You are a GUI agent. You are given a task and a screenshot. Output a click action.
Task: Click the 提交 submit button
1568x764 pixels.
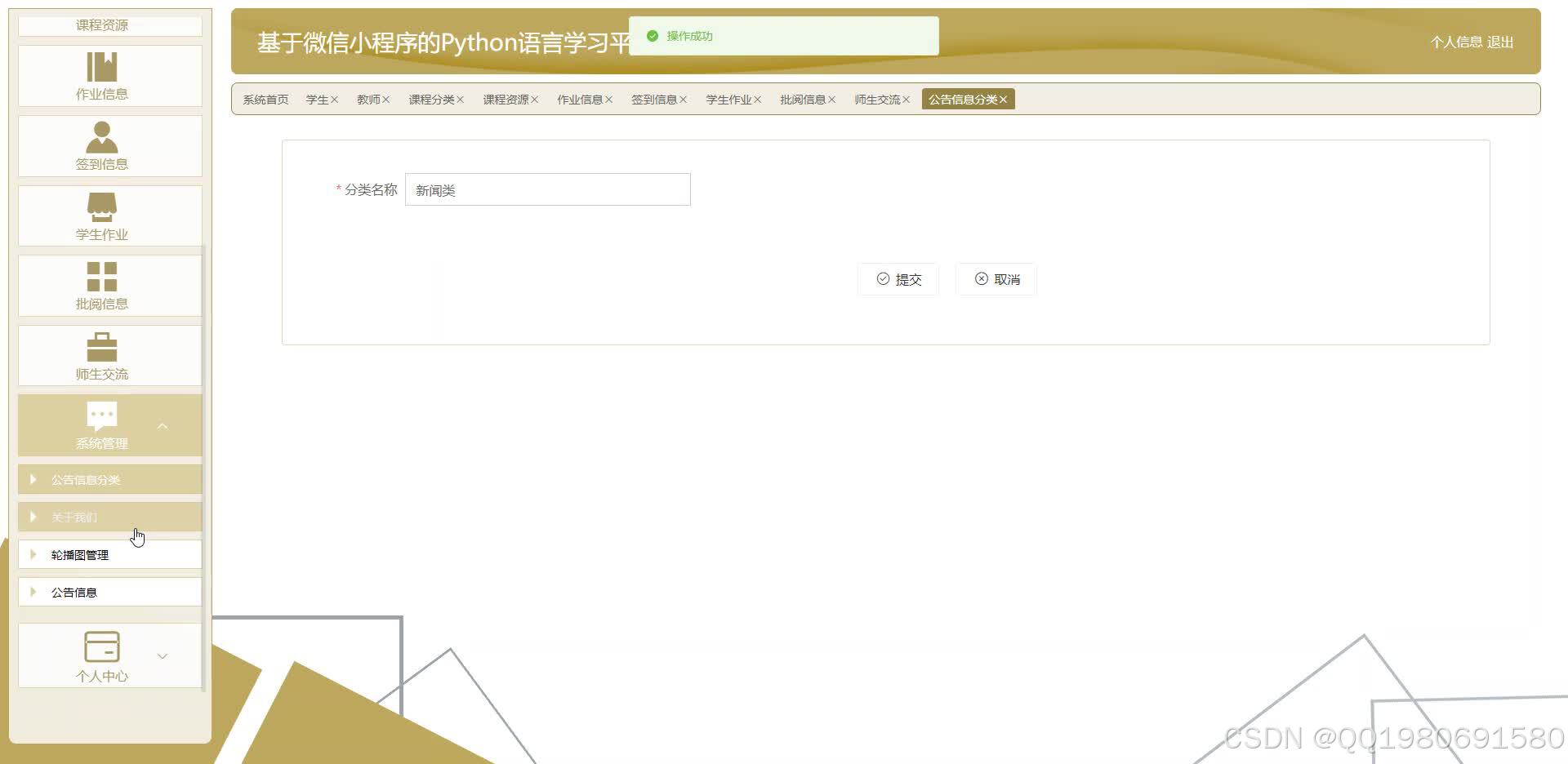click(x=898, y=279)
